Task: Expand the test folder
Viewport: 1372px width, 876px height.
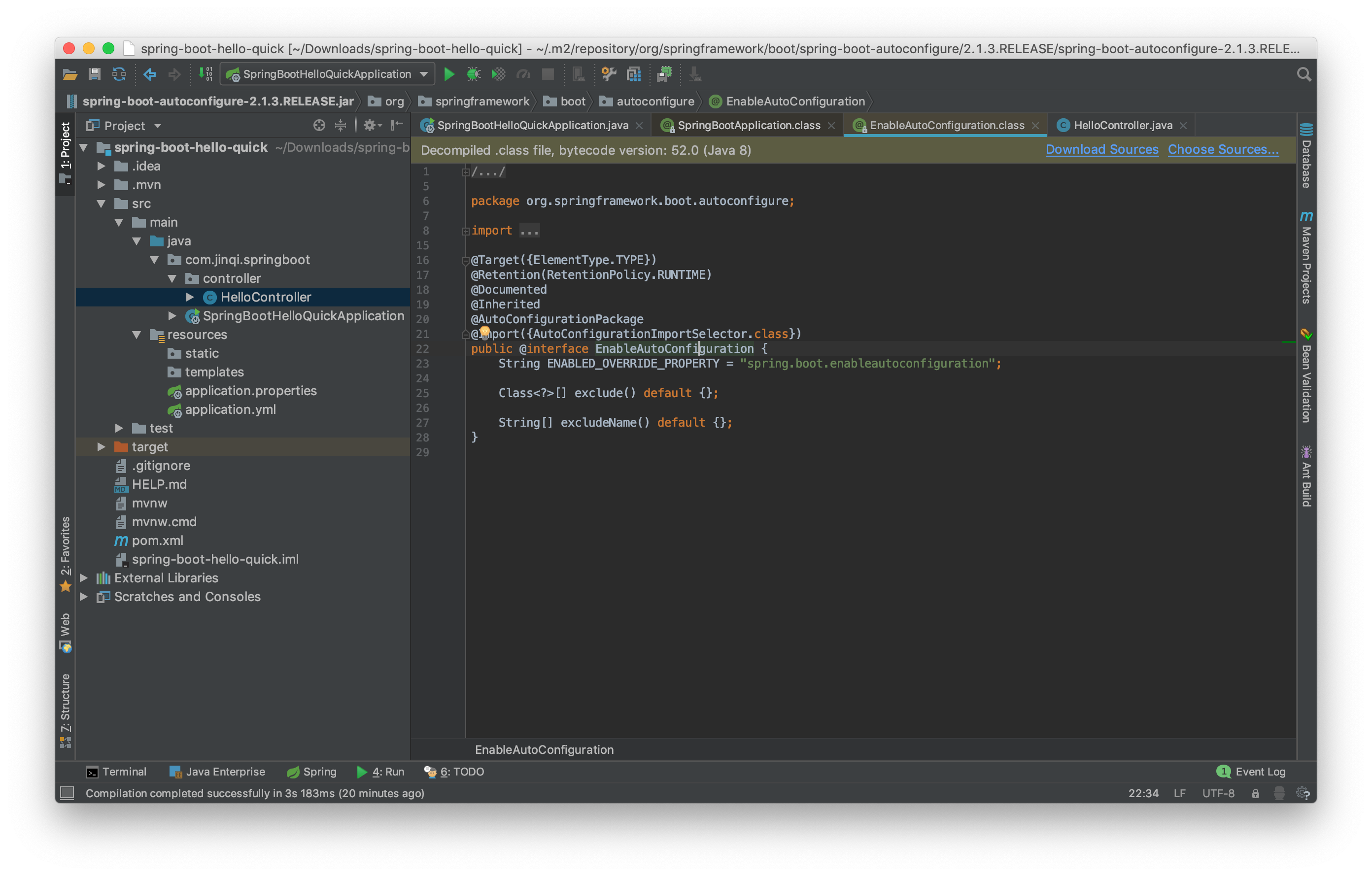Action: pos(118,428)
